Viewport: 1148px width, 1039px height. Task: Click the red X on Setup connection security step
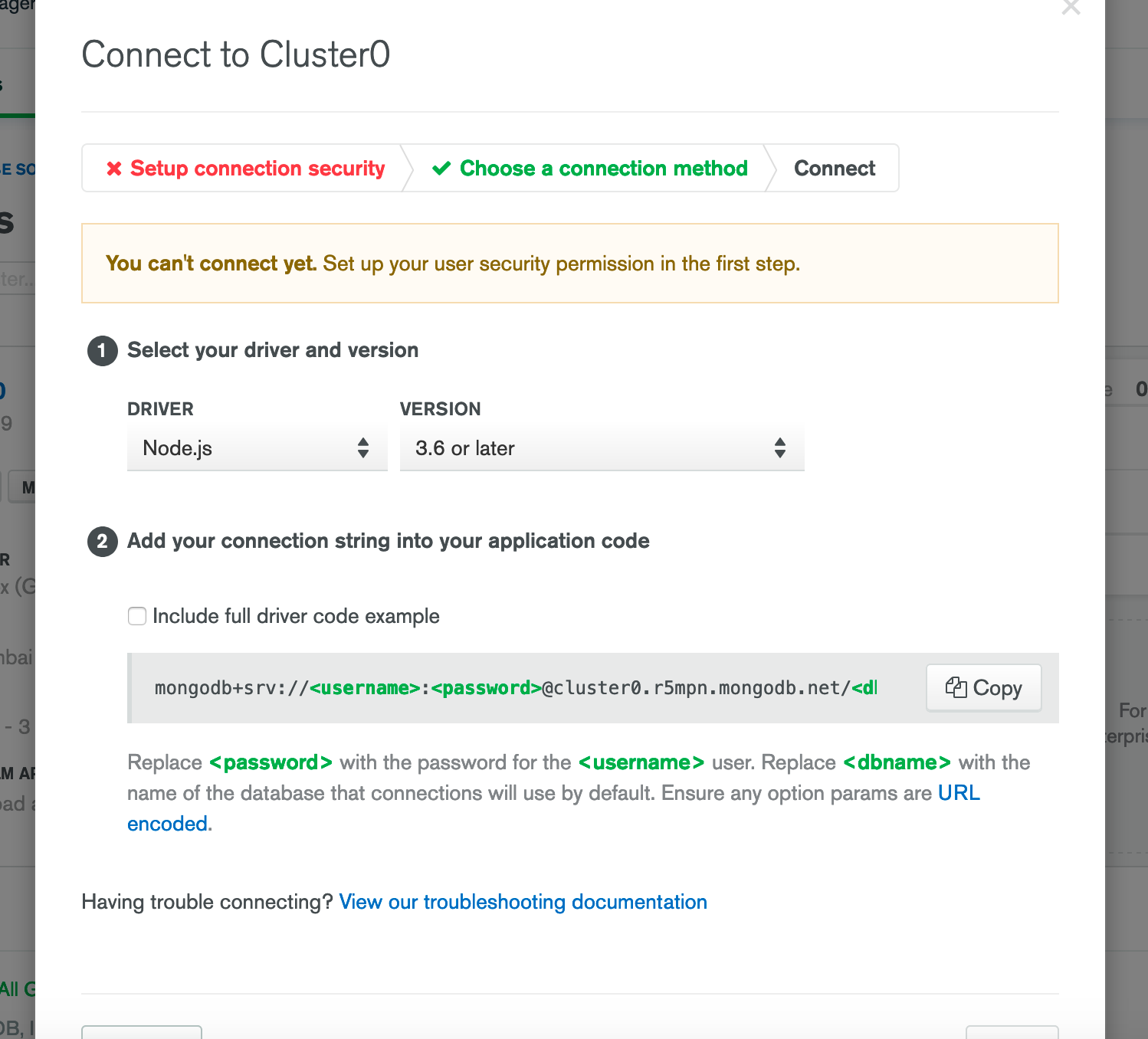pyautogui.click(x=113, y=168)
